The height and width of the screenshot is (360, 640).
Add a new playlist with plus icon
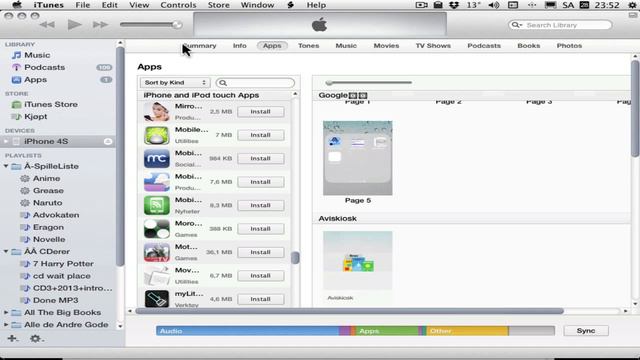tap(12, 338)
